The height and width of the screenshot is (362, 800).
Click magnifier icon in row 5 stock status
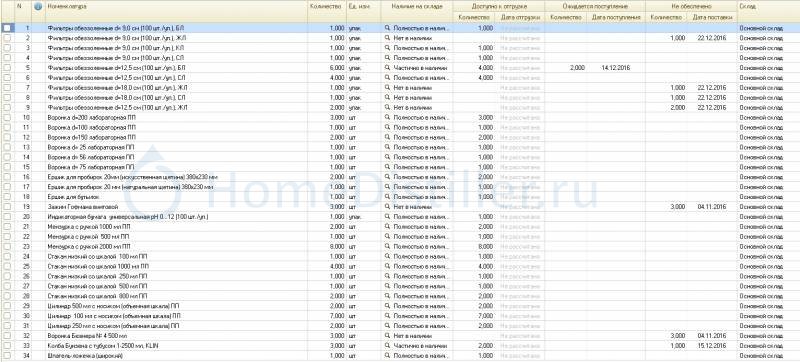point(387,68)
